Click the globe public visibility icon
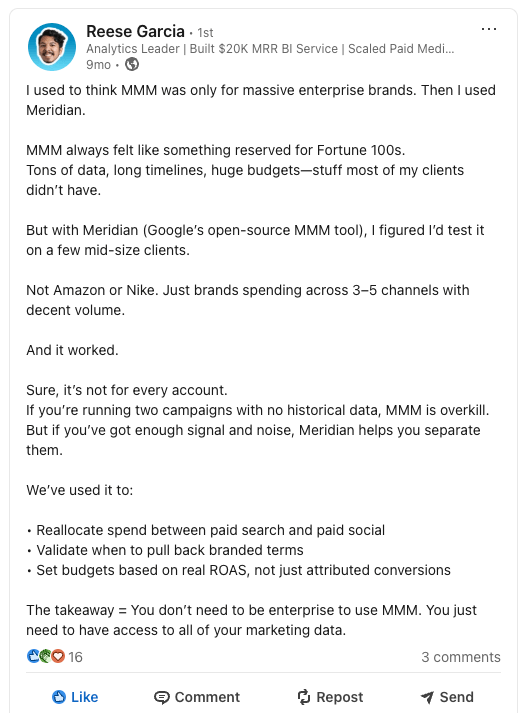The width and height of the screenshot is (526, 713). (x=132, y=65)
